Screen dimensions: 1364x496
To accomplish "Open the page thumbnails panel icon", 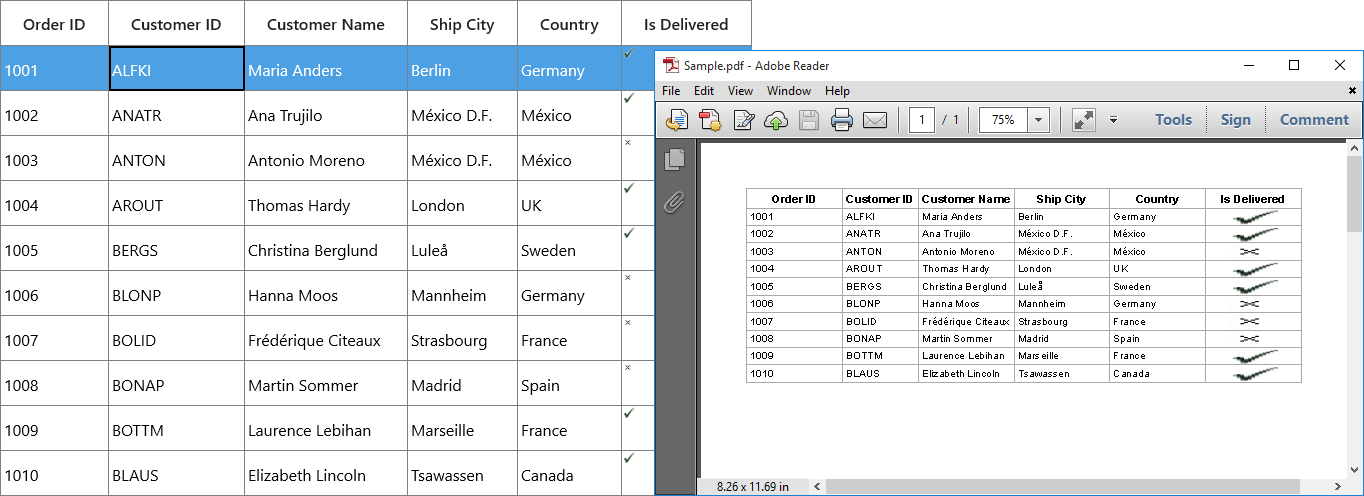I will coord(675,159).
